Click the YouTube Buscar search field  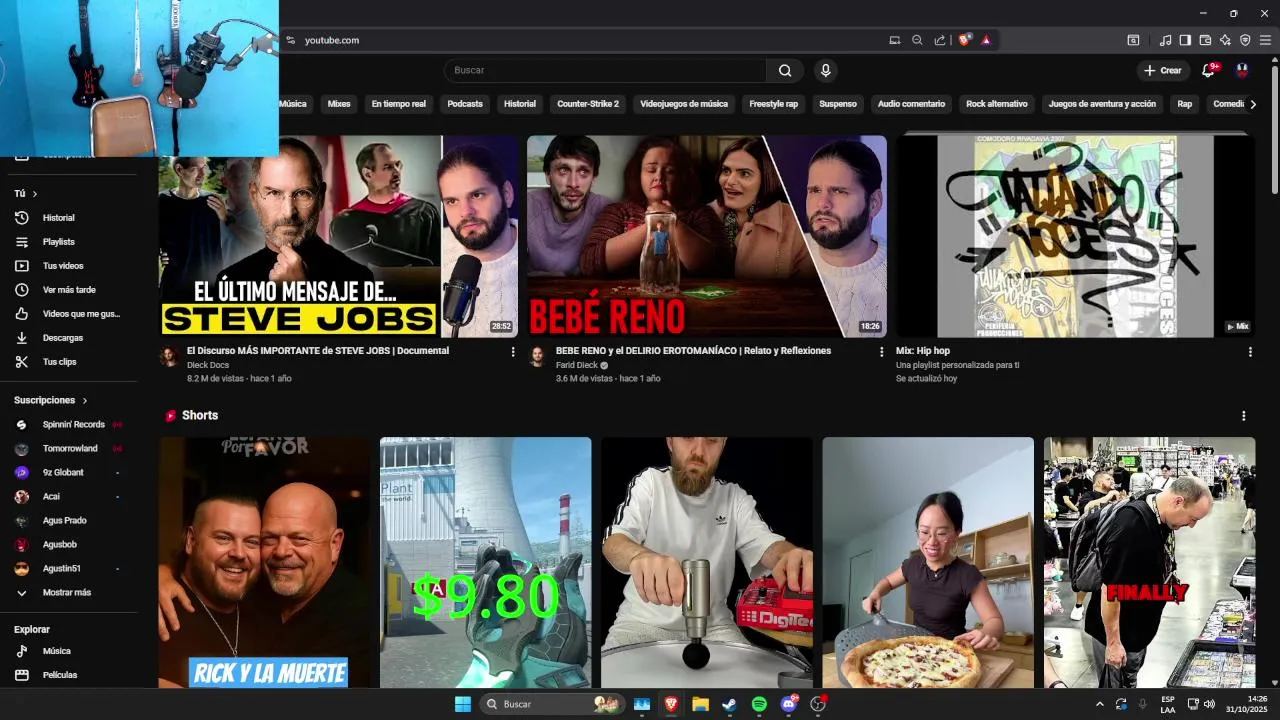pyautogui.click(x=605, y=70)
